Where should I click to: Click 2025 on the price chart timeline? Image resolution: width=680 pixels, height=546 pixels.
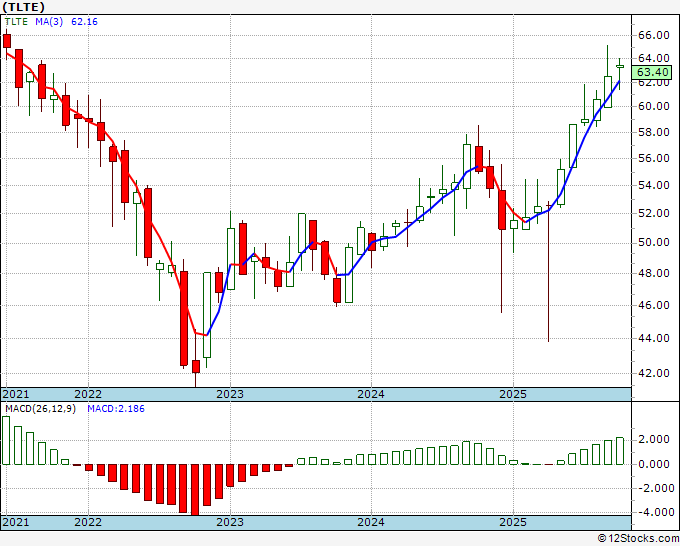[x=513, y=394]
